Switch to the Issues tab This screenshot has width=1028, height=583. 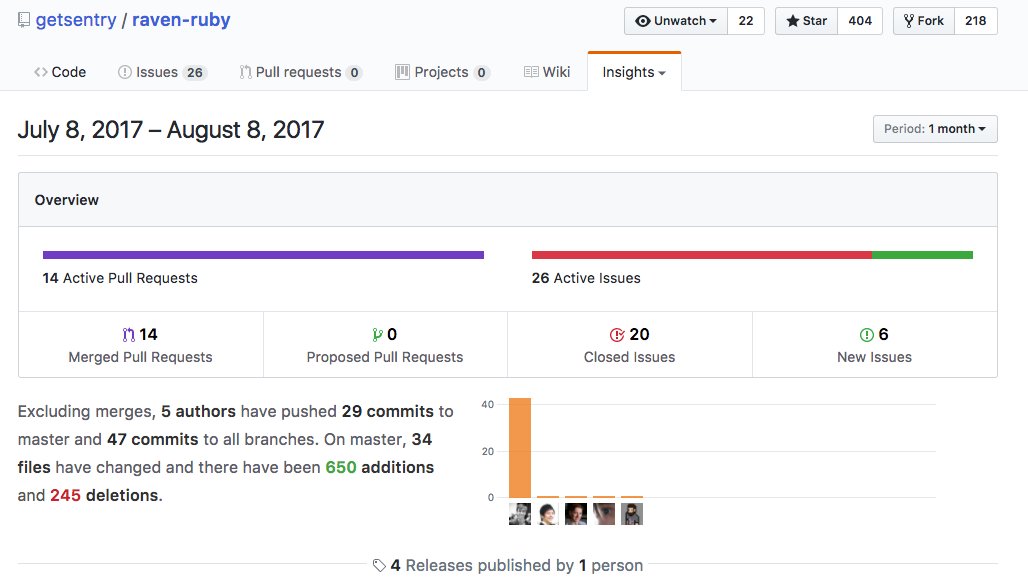pyautogui.click(x=163, y=72)
